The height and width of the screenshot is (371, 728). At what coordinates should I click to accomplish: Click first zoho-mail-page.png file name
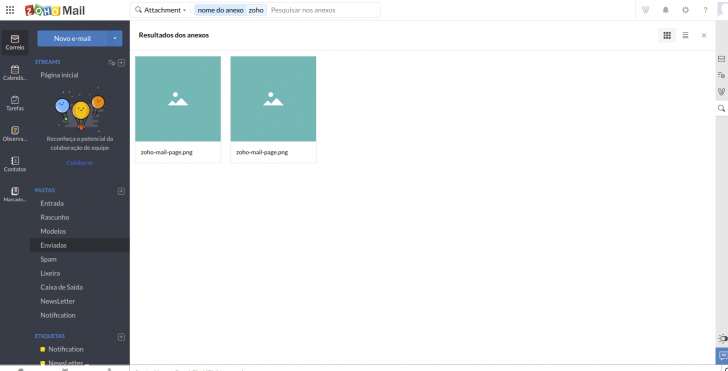click(x=167, y=152)
